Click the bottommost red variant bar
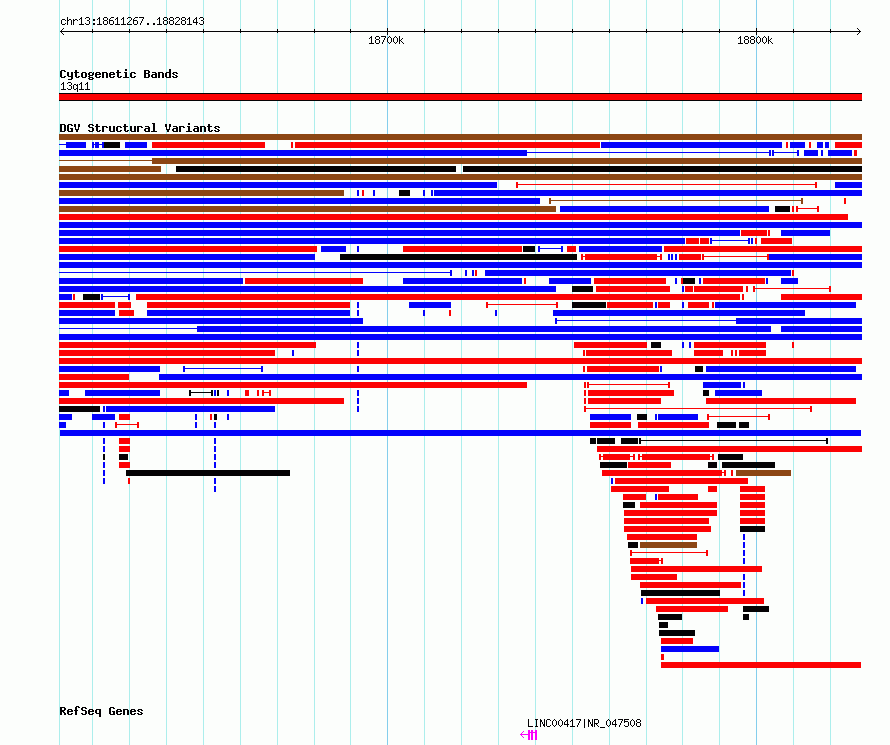890x745 pixels. tap(761, 664)
